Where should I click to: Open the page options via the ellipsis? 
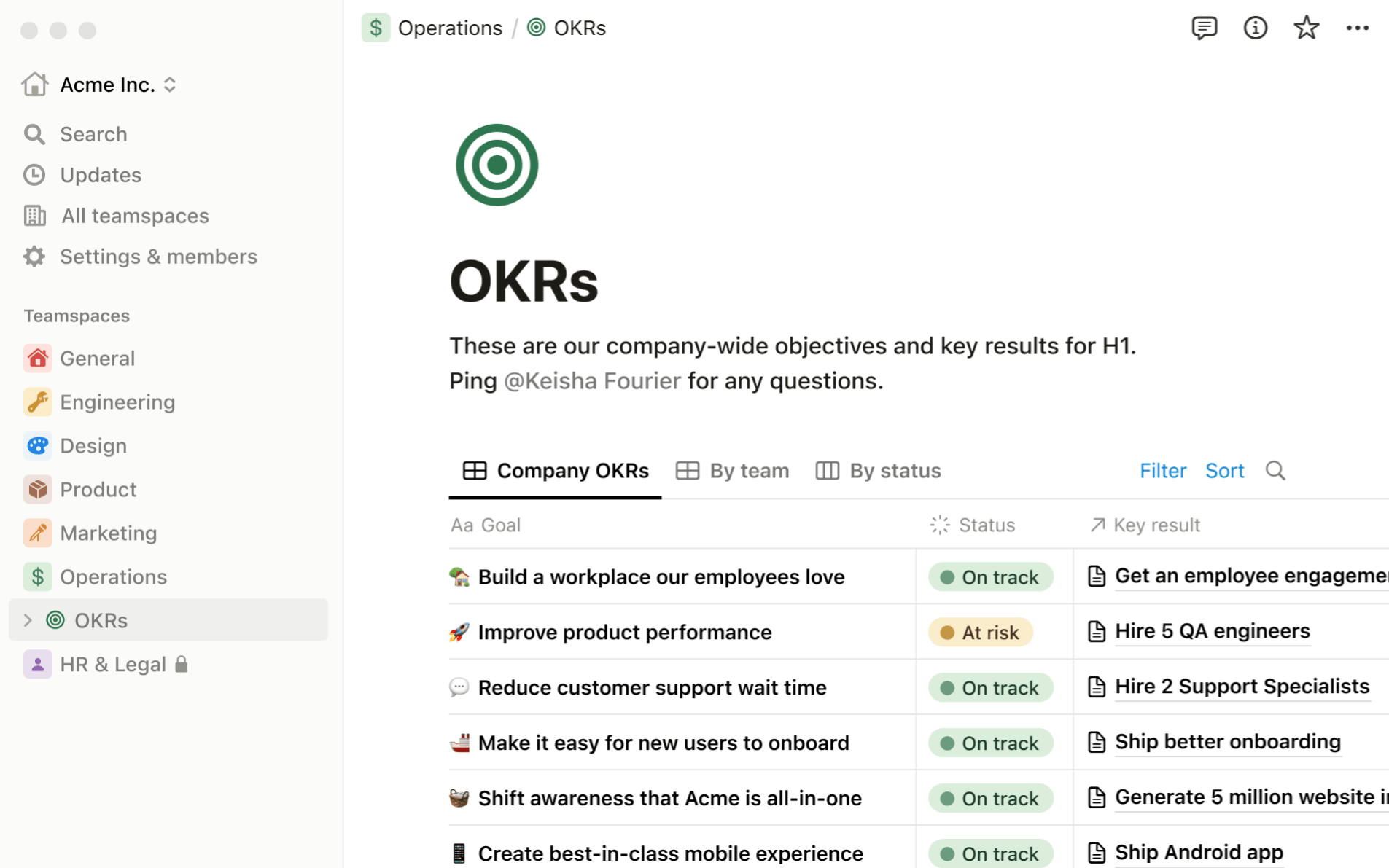(x=1358, y=28)
